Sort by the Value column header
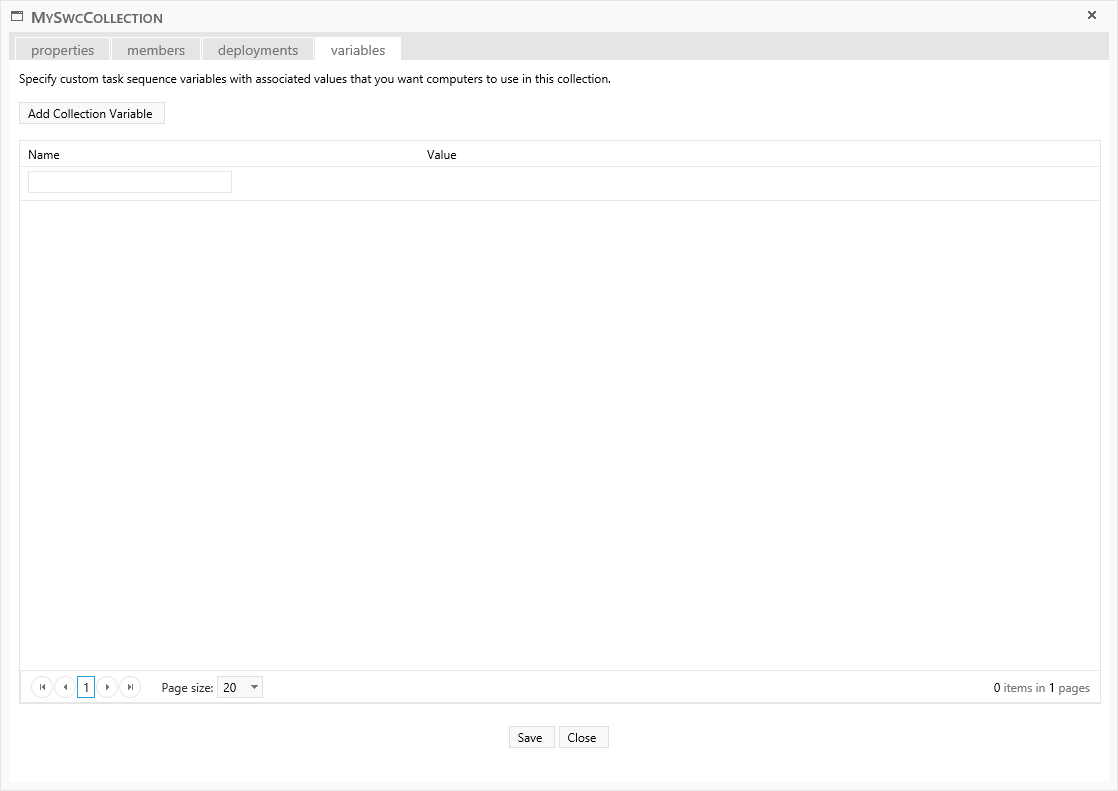 click(441, 155)
